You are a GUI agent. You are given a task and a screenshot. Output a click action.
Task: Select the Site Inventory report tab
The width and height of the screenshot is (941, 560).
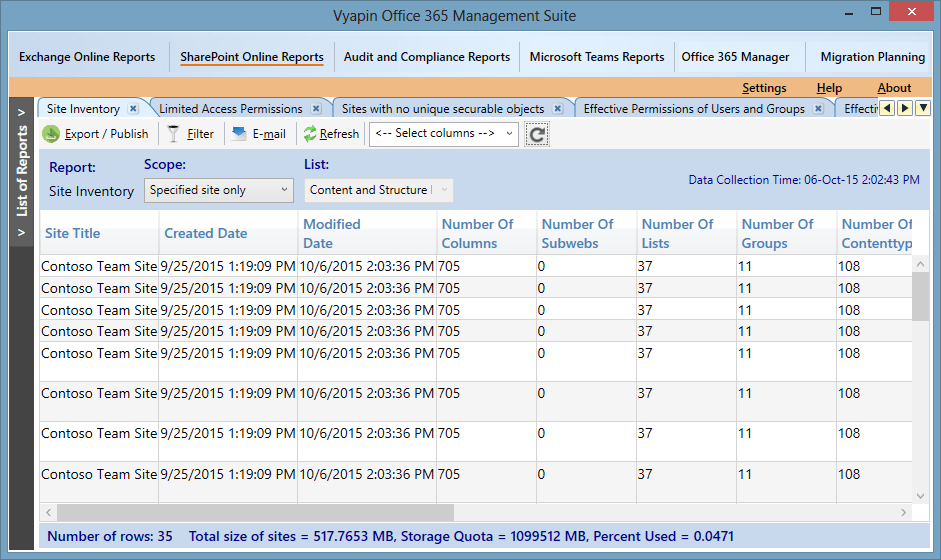pos(83,109)
